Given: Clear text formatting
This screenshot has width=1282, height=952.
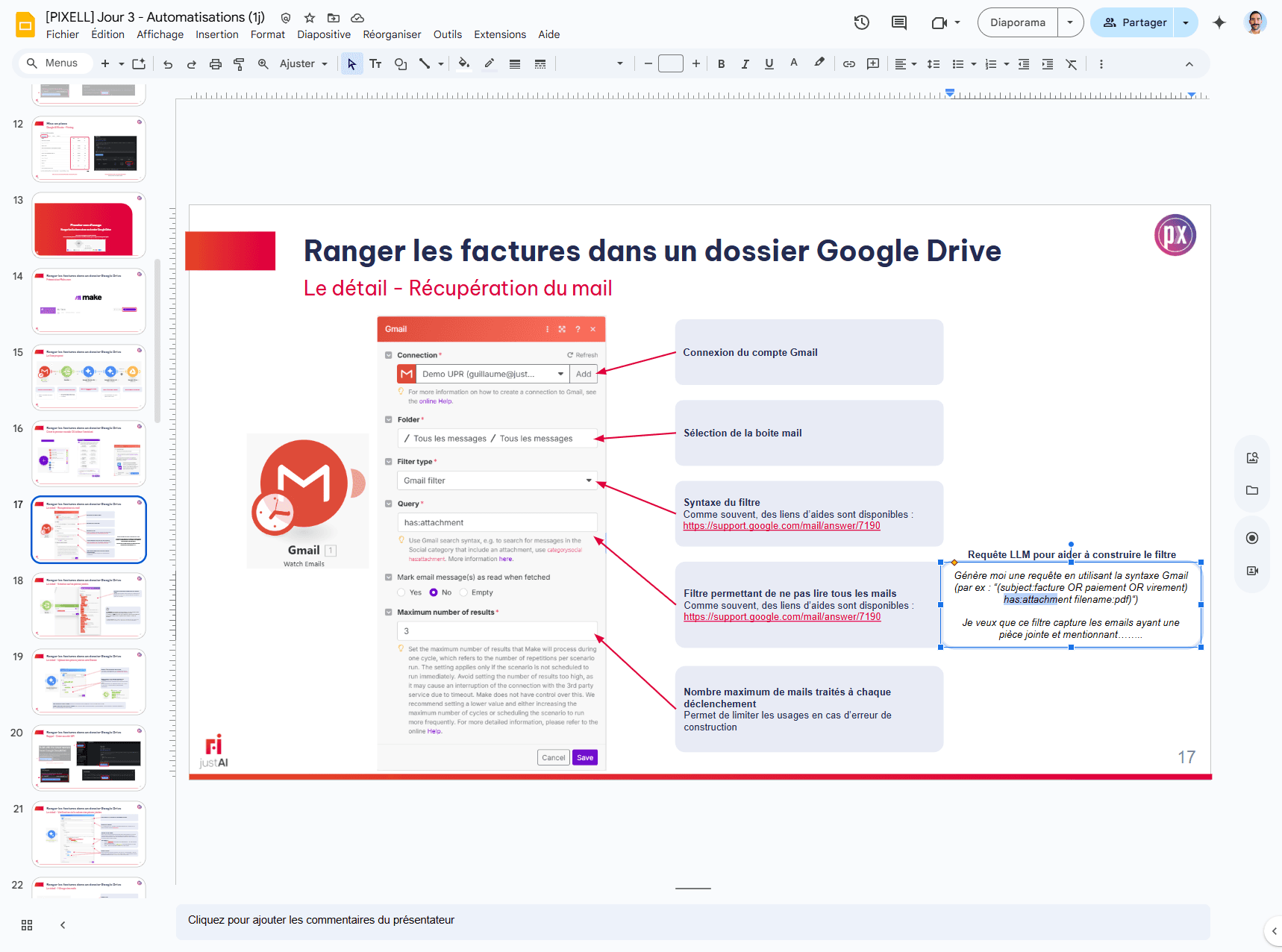Looking at the screenshot, I should pyautogui.click(x=1072, y=64).
